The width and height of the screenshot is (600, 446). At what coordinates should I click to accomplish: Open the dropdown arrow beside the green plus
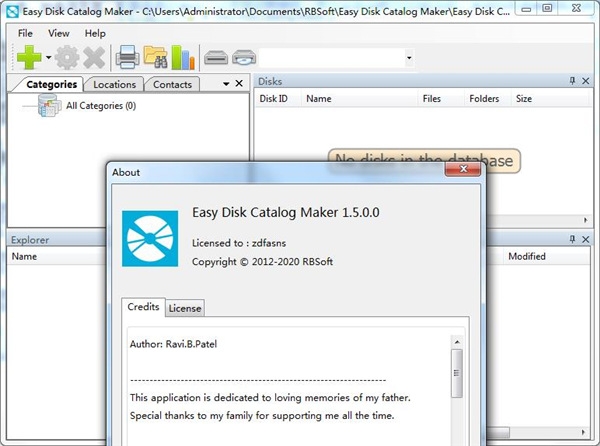pos(49,58)
